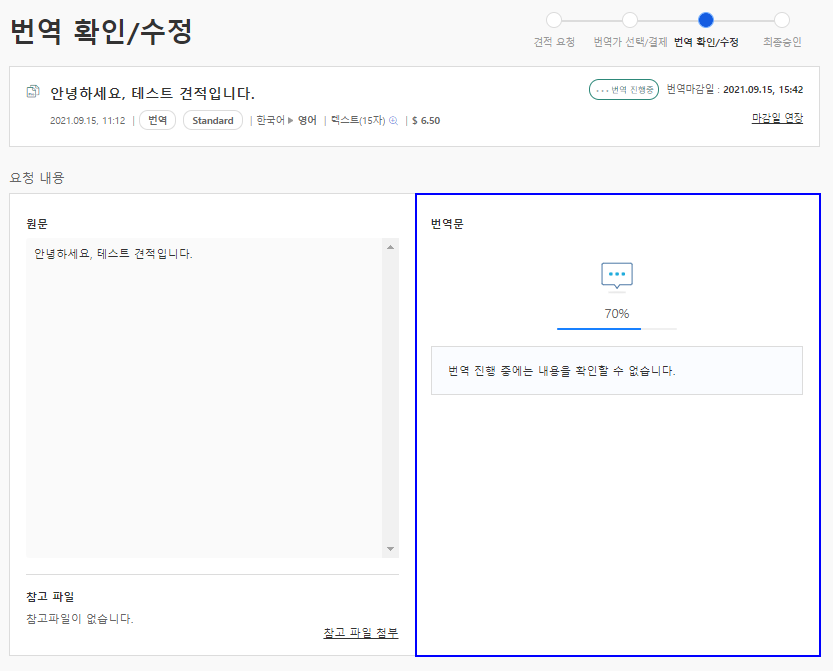Click the magnifier icon next to 텍스트(15자)
Viewport: 833px width, 671px height.
393,121
